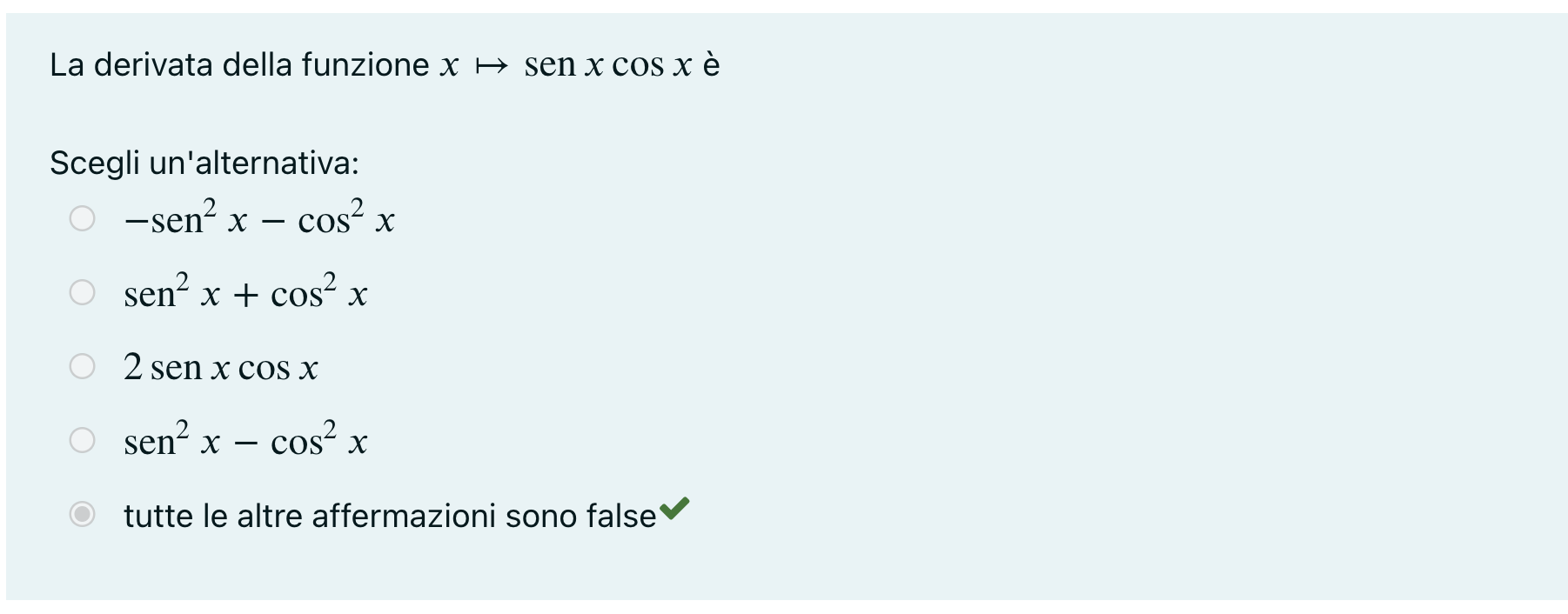1568x614 pixels.
Task: Click the mapsto arrow symbol in the question
Action: [x=491, y=66]
